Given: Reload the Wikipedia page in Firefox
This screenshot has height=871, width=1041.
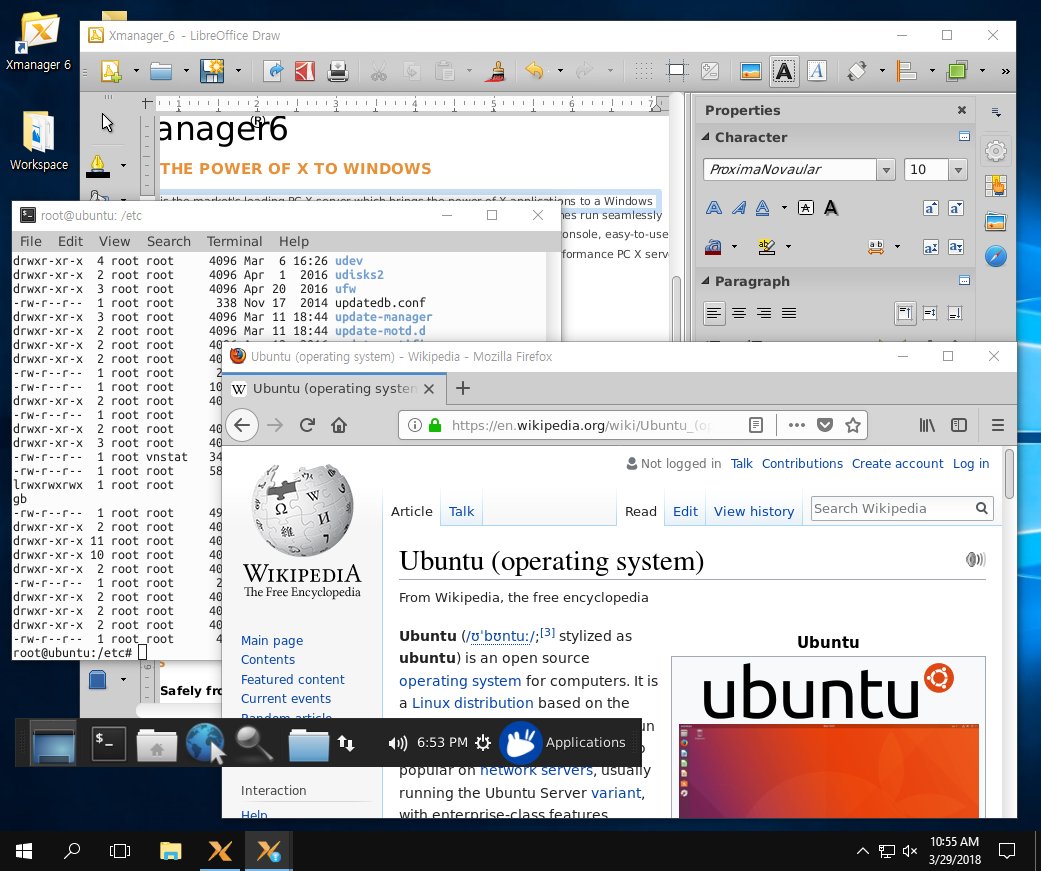Looking at the screenshot, I should click(307, 425).
